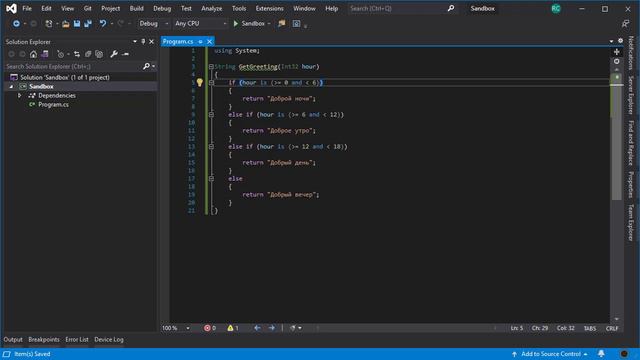This screenshot has height=360, width=640.
Task: Open Properties wrench icon in Solution Explorer
Action: click(114, 54)
